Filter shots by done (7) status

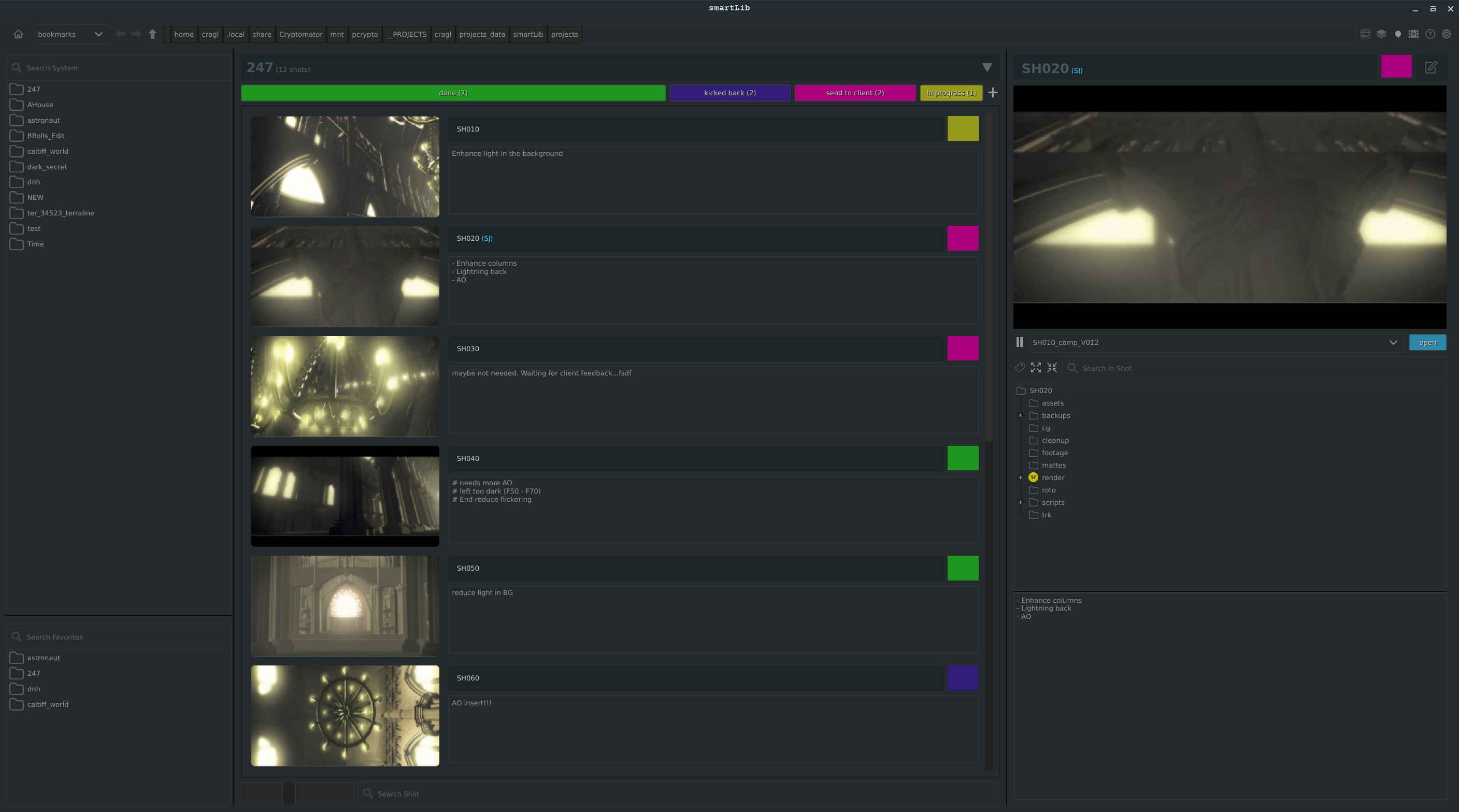(453, 93)
